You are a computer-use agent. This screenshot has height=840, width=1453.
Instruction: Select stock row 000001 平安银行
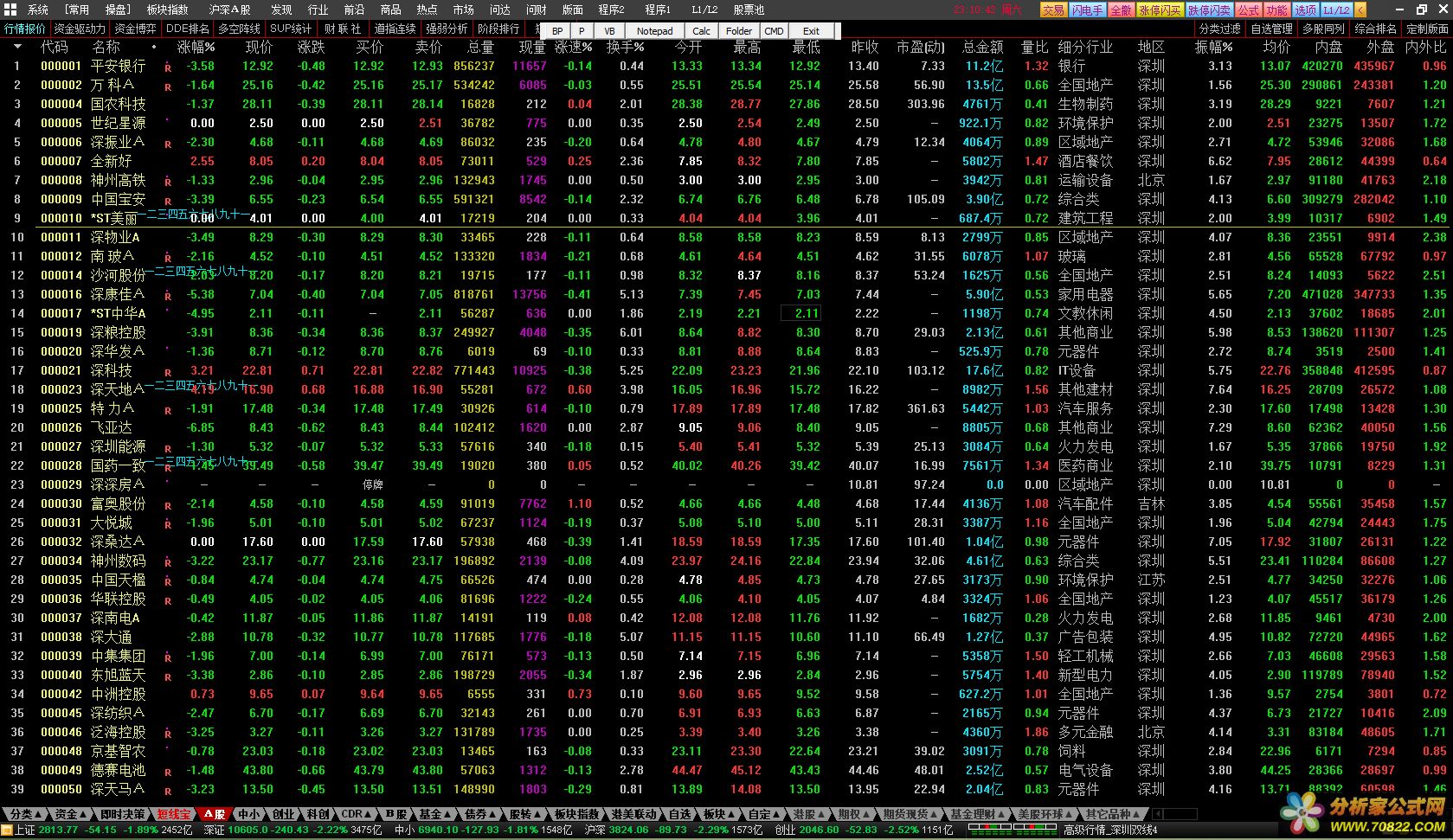[727, 66]
